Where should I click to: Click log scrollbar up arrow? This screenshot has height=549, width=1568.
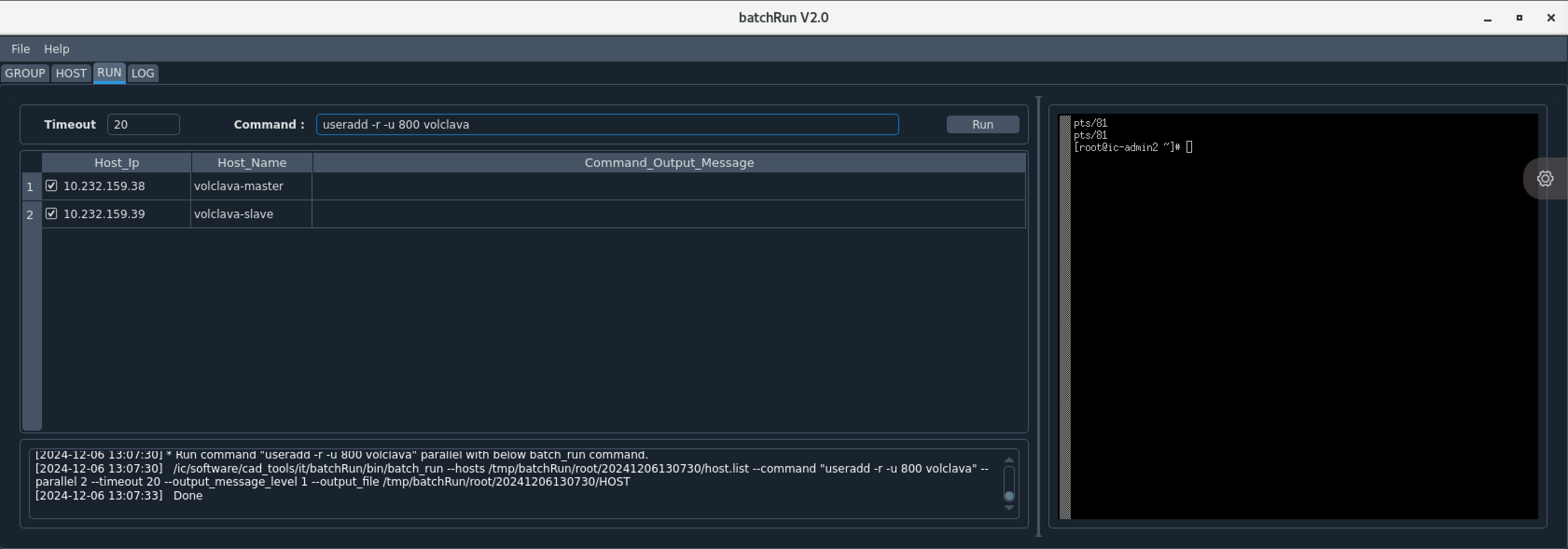point(1009,460)
